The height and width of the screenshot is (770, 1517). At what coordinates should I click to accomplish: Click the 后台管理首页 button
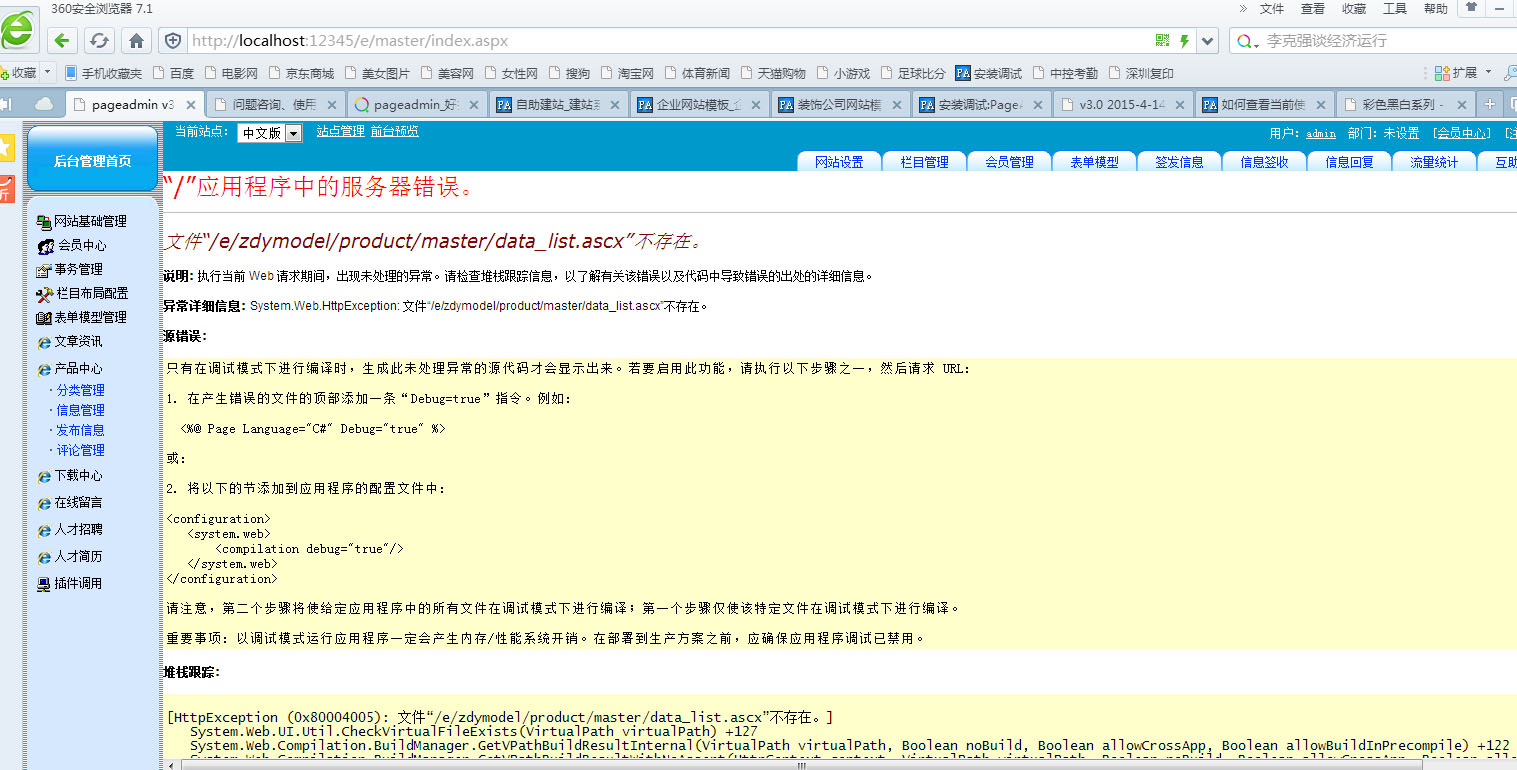[92, 161]
